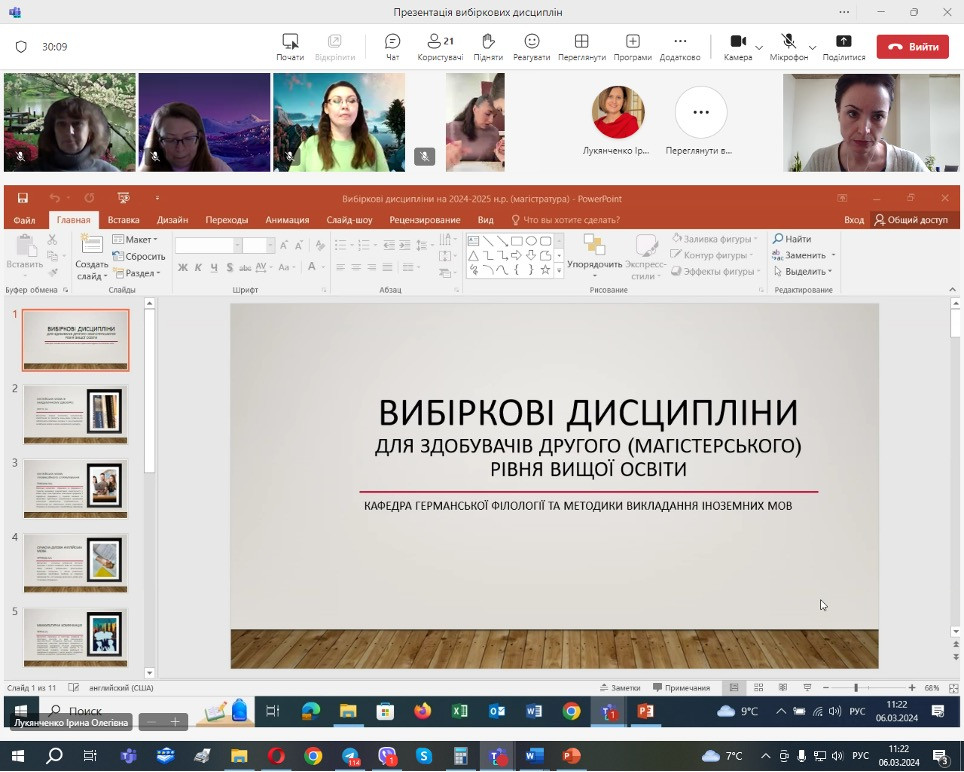The image size is (964, 772).
Task: Expand the camera options dropdown arrow
Action: tap(759, 47)
